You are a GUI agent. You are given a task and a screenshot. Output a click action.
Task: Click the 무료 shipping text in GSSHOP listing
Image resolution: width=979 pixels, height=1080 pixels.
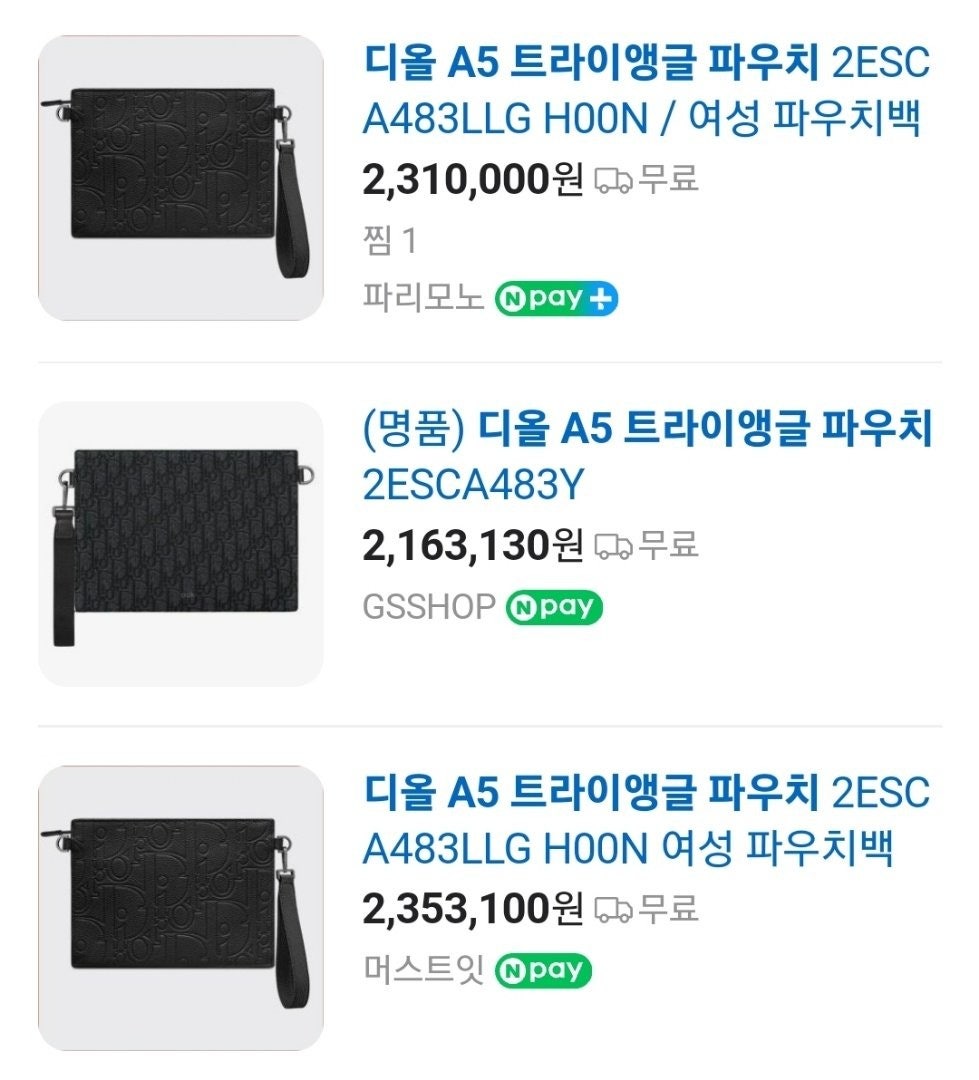668,546
